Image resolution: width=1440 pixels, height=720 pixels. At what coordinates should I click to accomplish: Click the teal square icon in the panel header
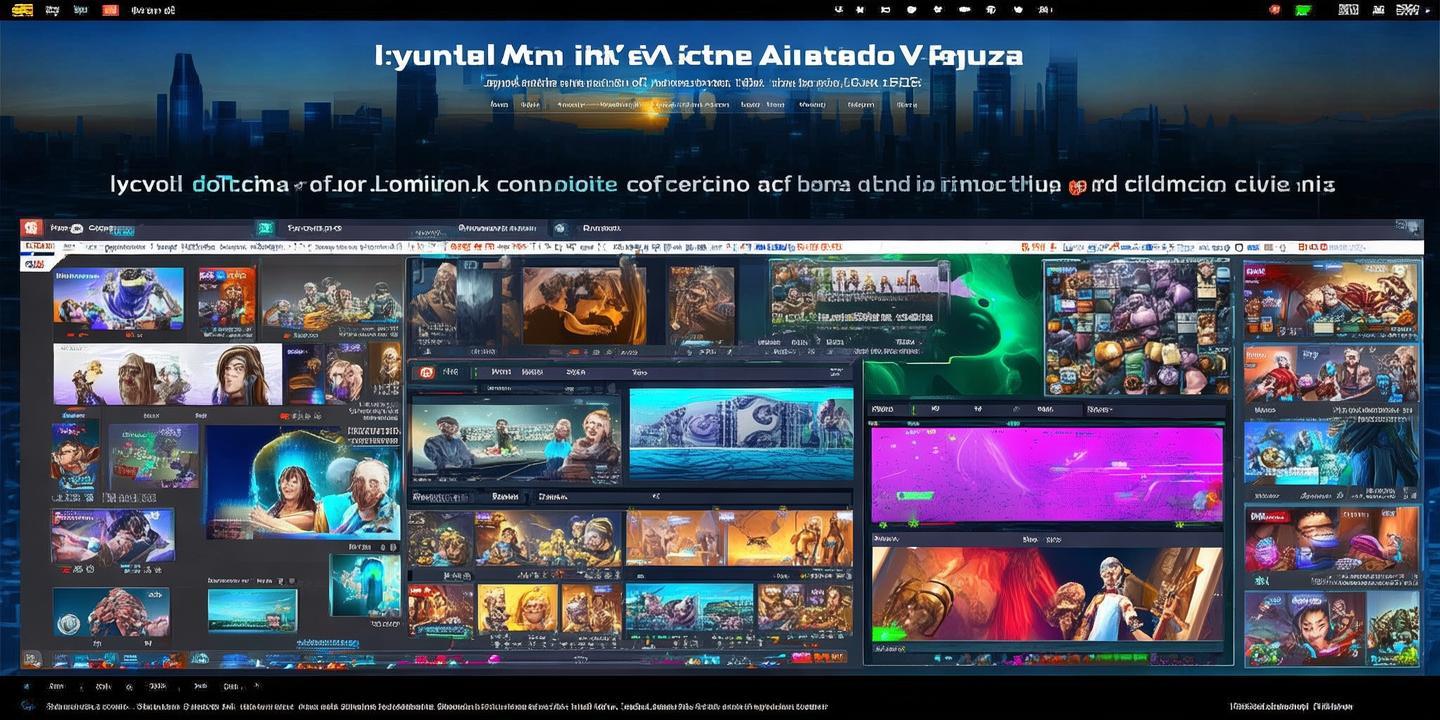(x=265, y=228)
